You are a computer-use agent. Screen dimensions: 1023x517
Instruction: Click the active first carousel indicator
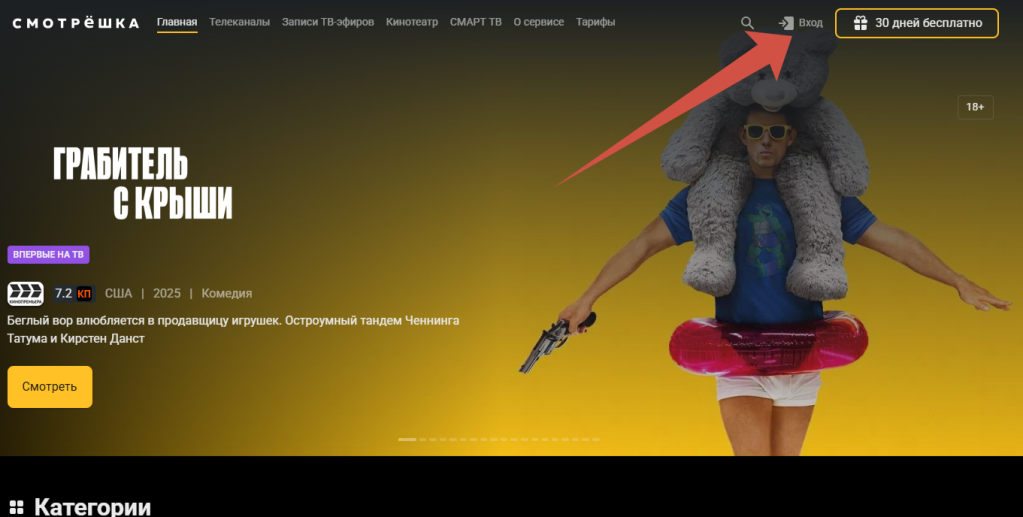407,439
